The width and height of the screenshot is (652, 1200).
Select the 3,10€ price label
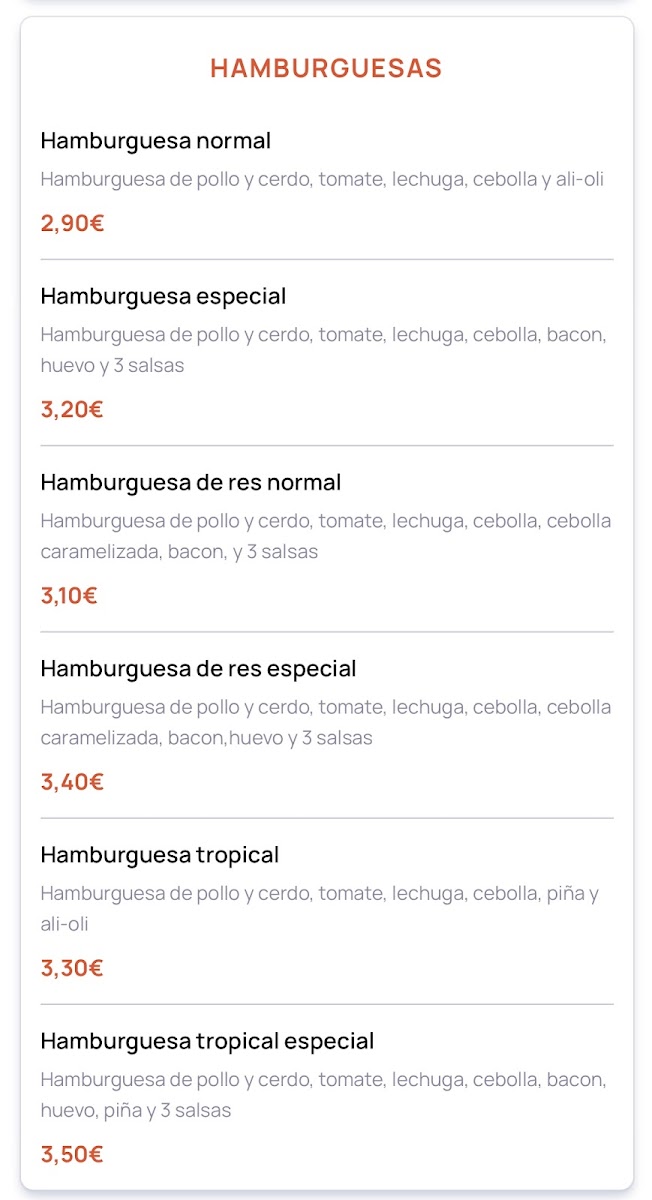69,596
